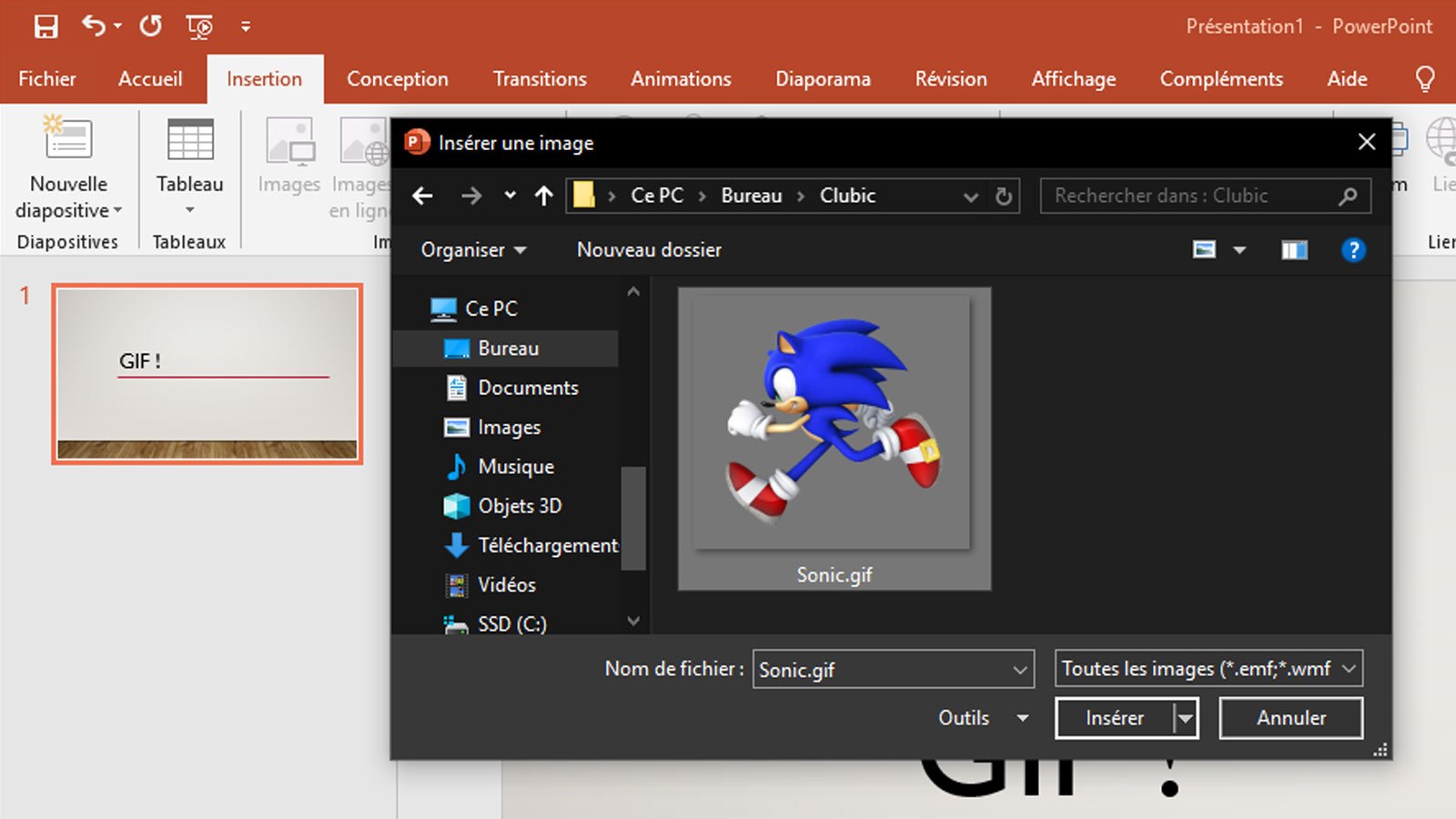Select the Insertion ribbon tab

[265, 79]
